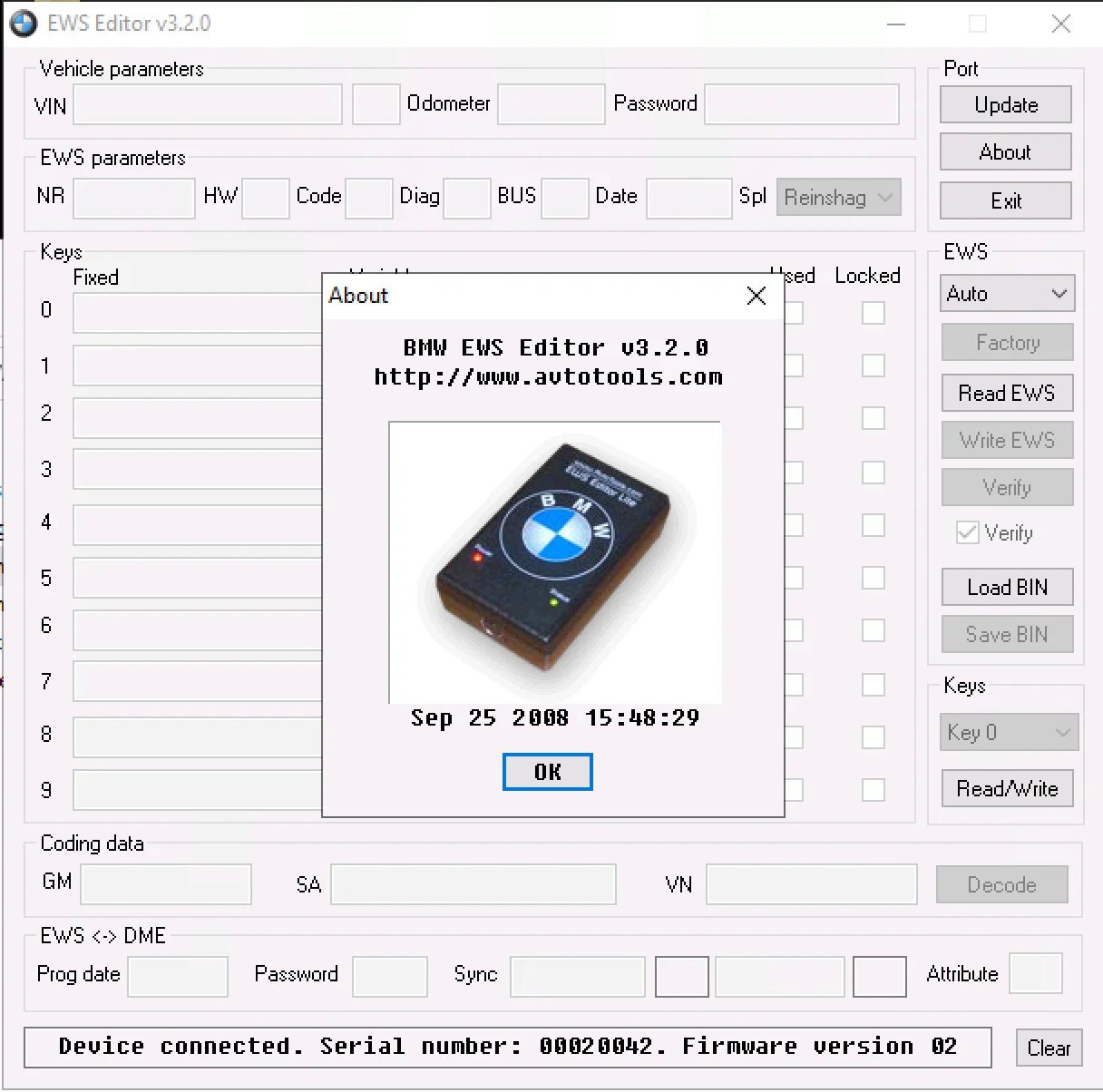Toggle the Locked checkbox for key 9

(x=874, y=790)
